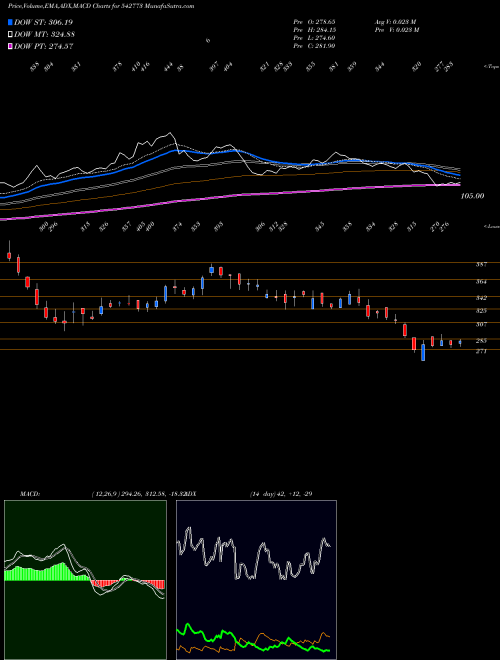The width and height of the screenshot is (500, 660).
Task: Click the 364 price level label
Action: click(x=481, y=282)
